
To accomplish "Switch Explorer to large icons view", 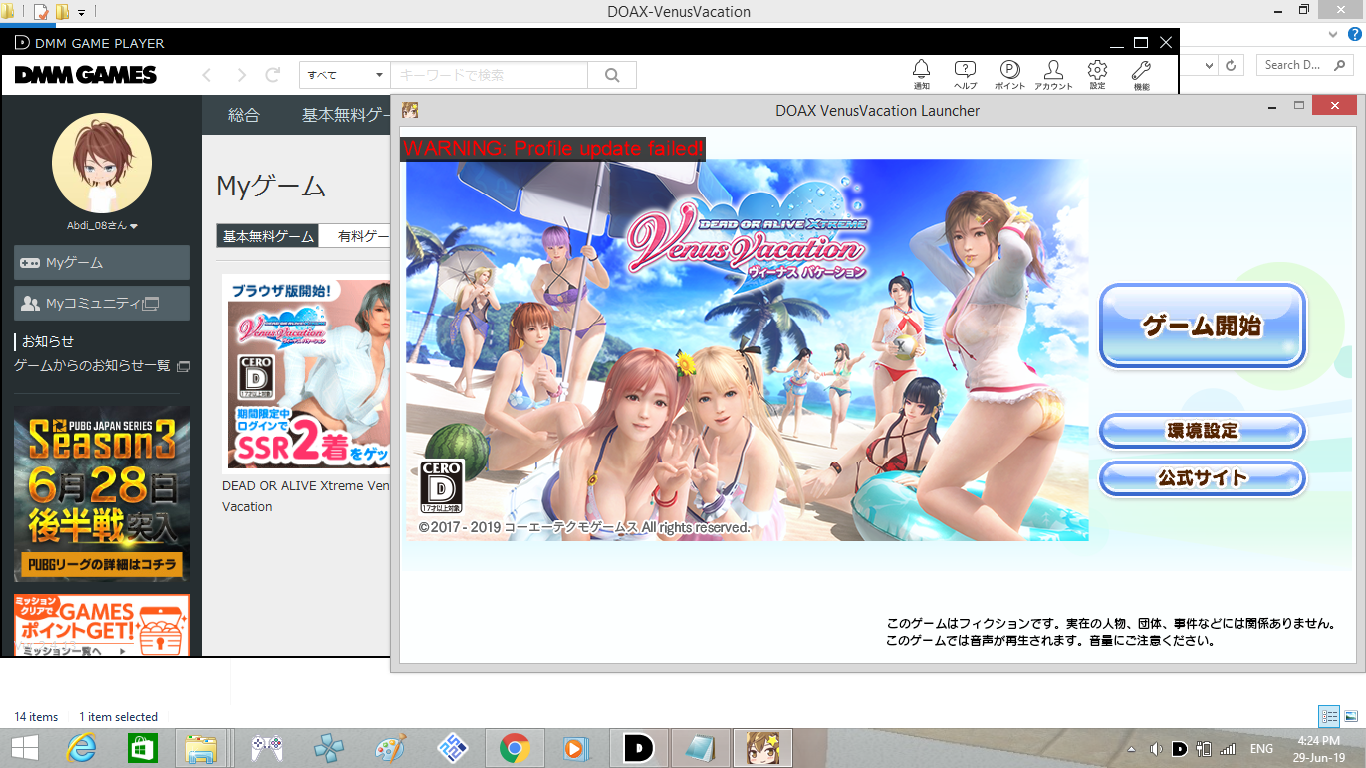I will (1350, 716).
